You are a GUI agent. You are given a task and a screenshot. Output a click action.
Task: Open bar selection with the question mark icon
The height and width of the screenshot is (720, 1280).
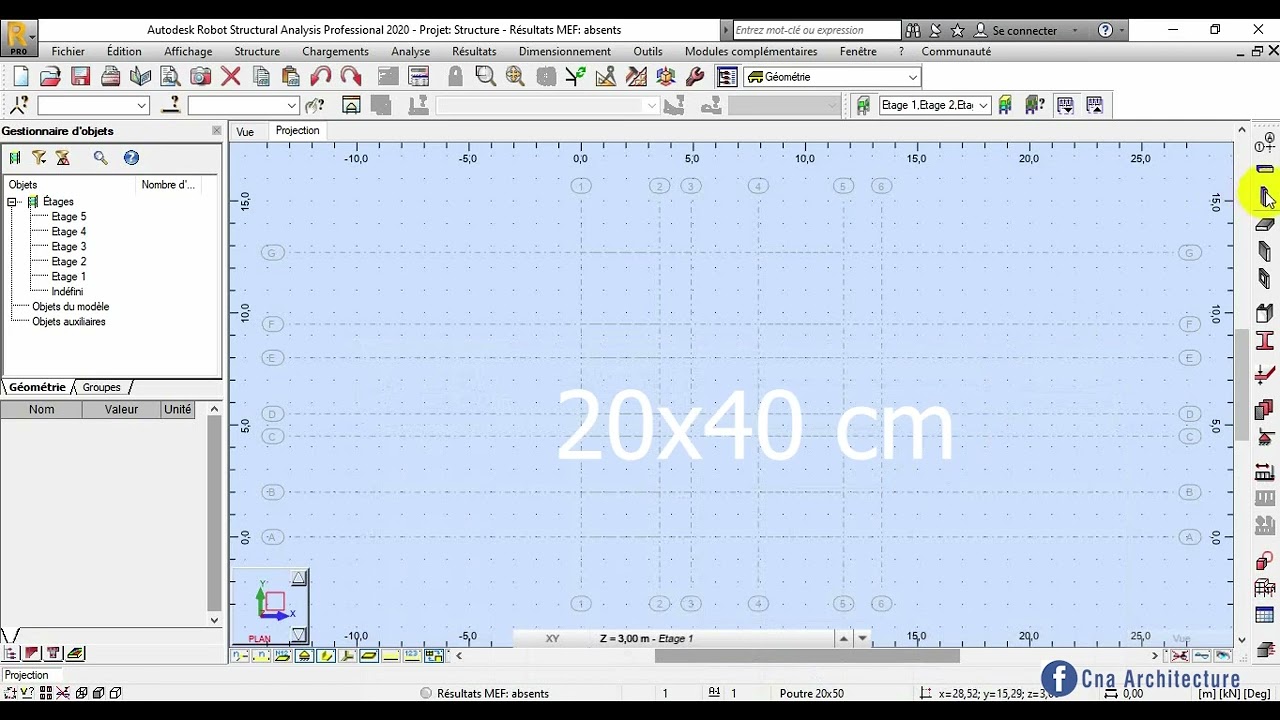171,105
